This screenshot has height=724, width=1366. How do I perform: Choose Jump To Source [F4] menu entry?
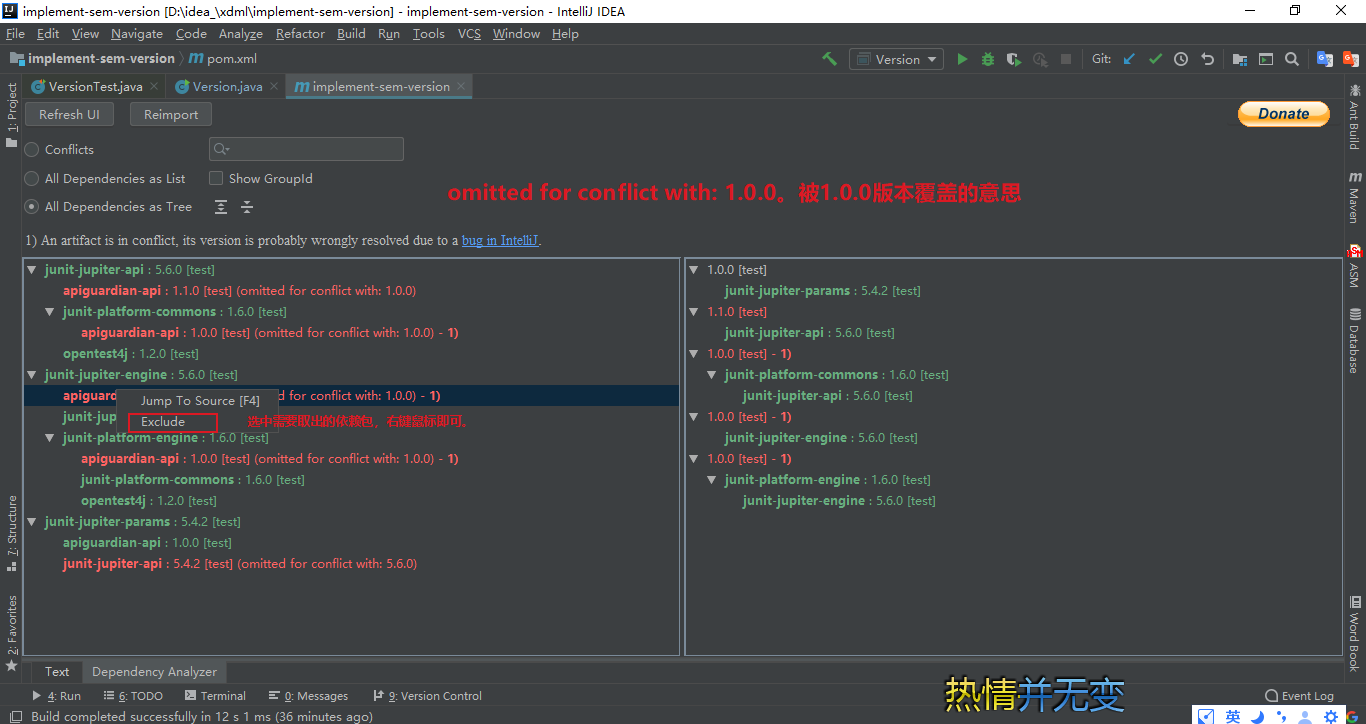click(x=199, y=401)
